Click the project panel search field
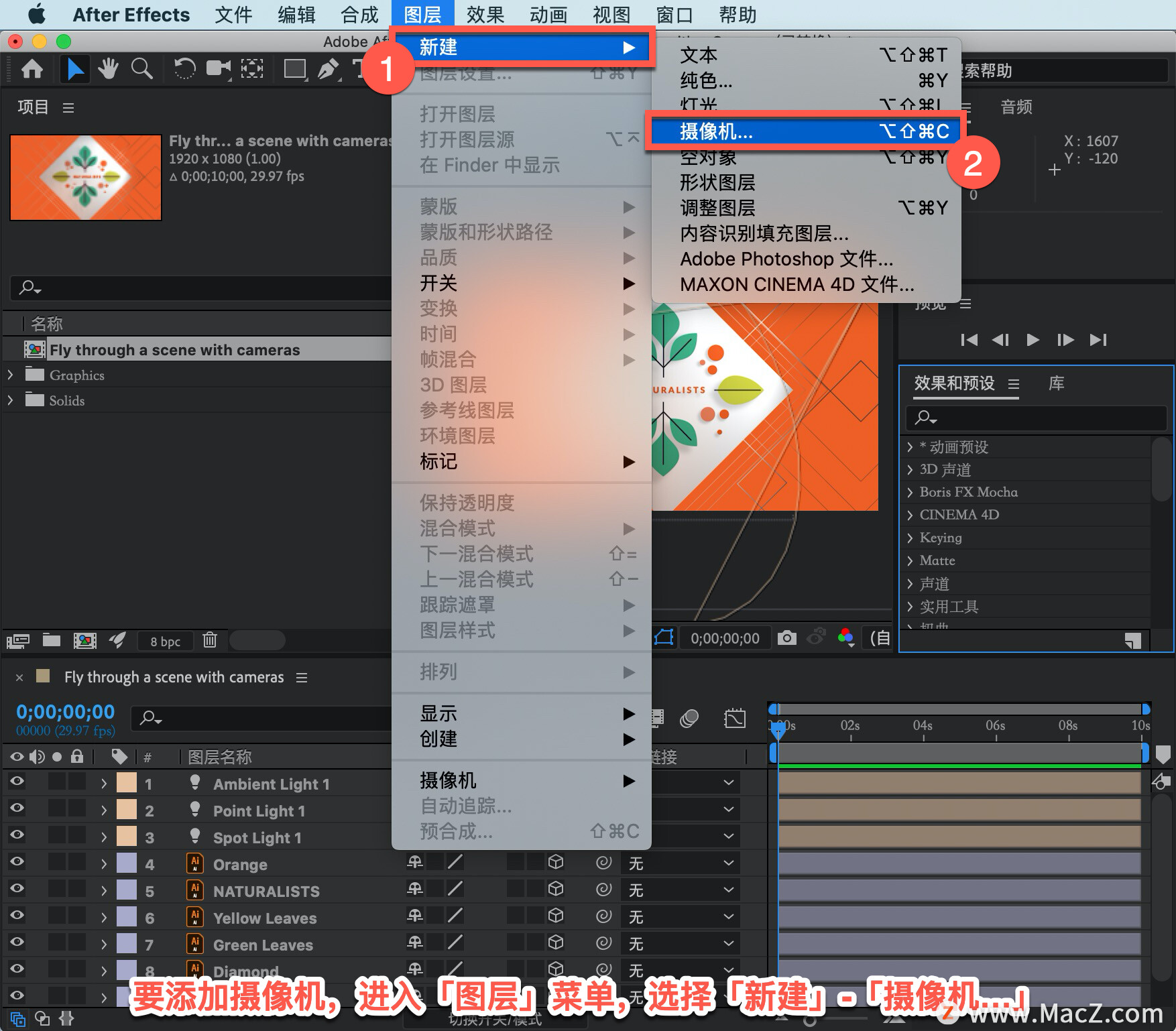 coord(201,288)
